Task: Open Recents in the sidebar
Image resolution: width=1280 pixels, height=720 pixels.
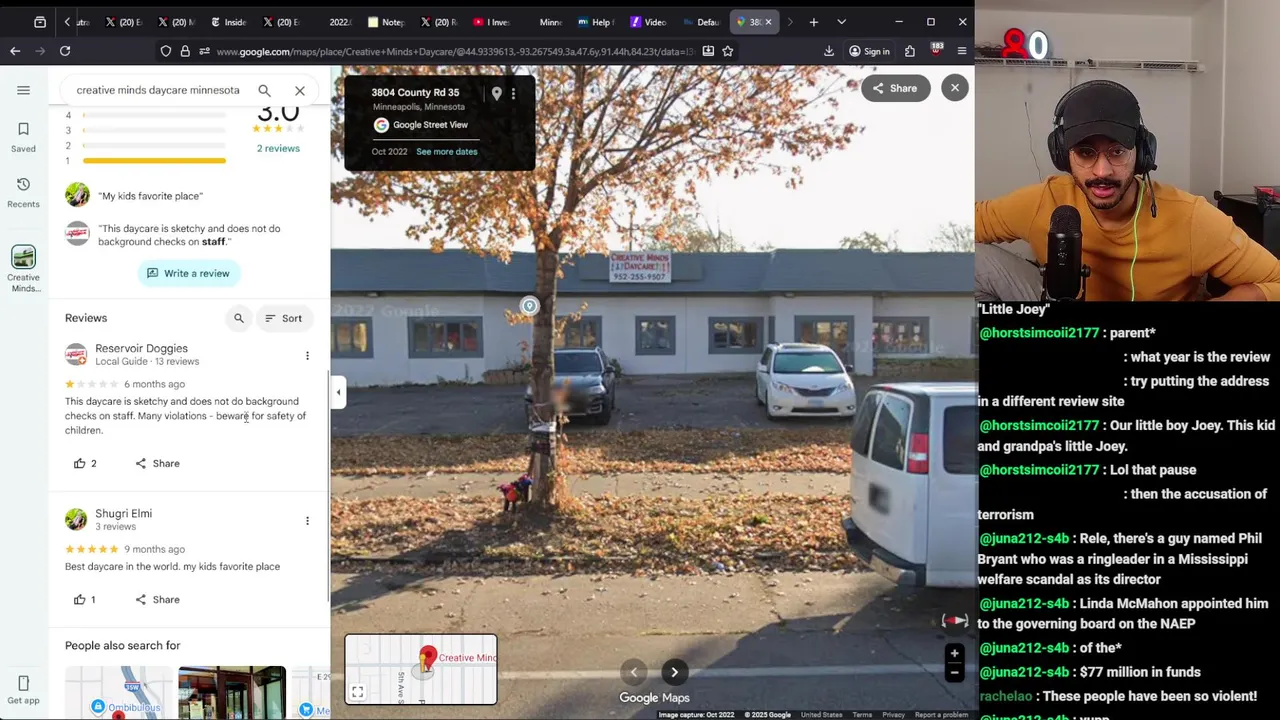Action: pyautogui.click(x=23, y=192)
